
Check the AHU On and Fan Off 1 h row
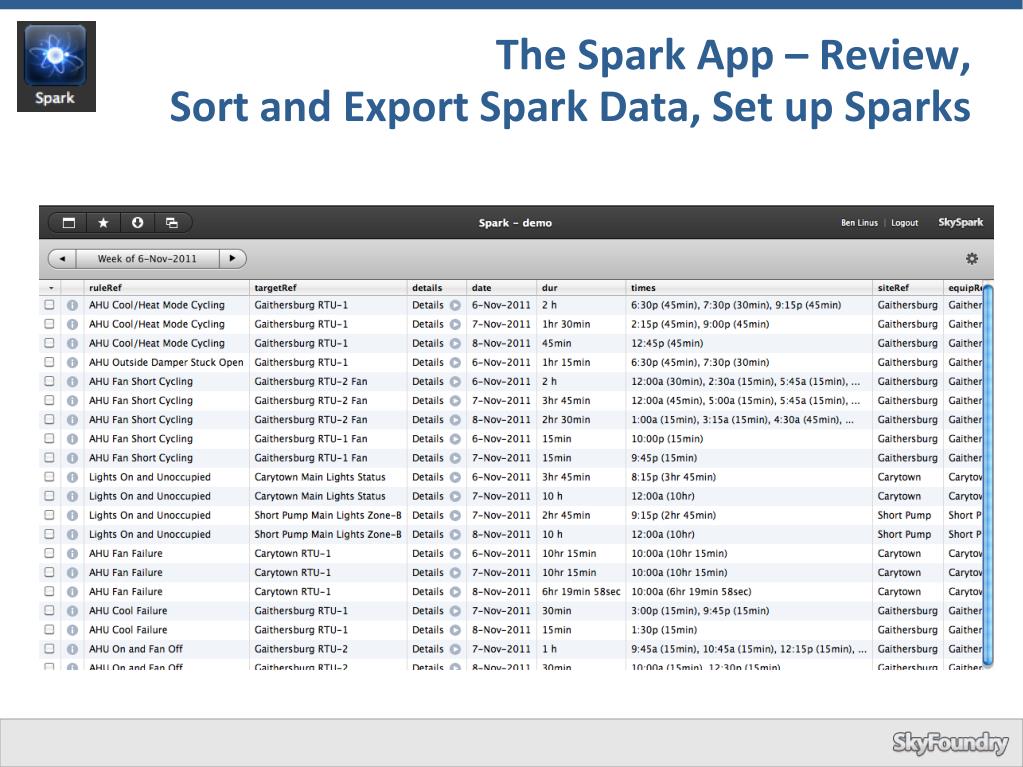tap(50, 649)
